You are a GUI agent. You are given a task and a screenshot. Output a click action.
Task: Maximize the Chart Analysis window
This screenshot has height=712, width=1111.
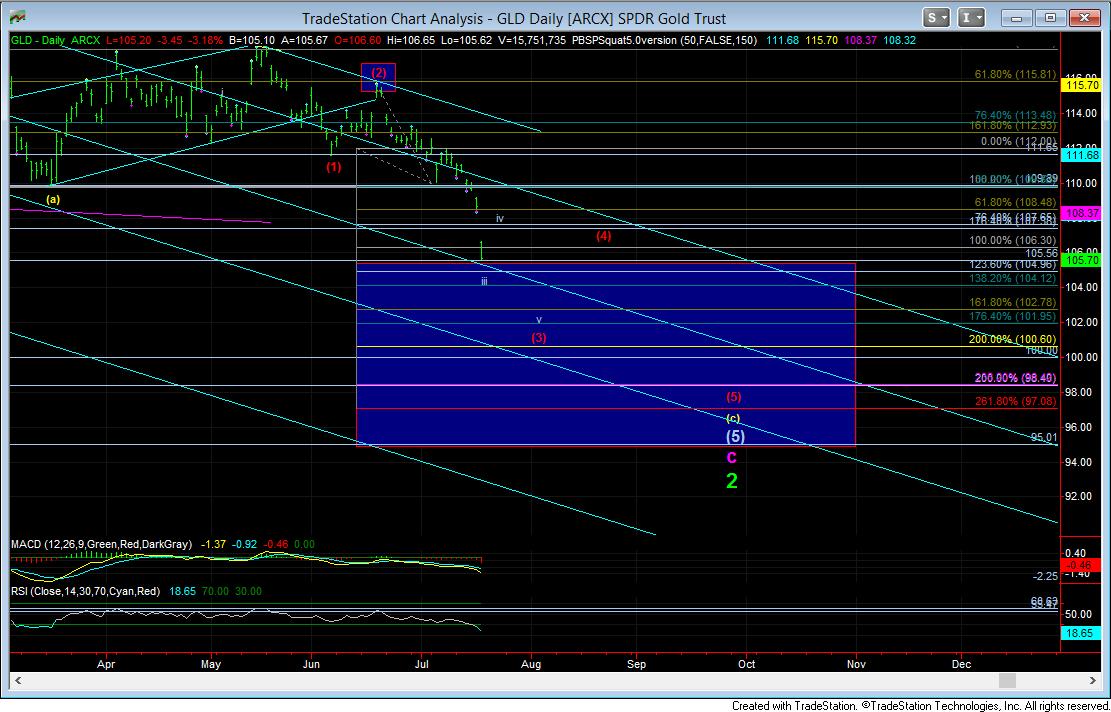click(1051, 18)
